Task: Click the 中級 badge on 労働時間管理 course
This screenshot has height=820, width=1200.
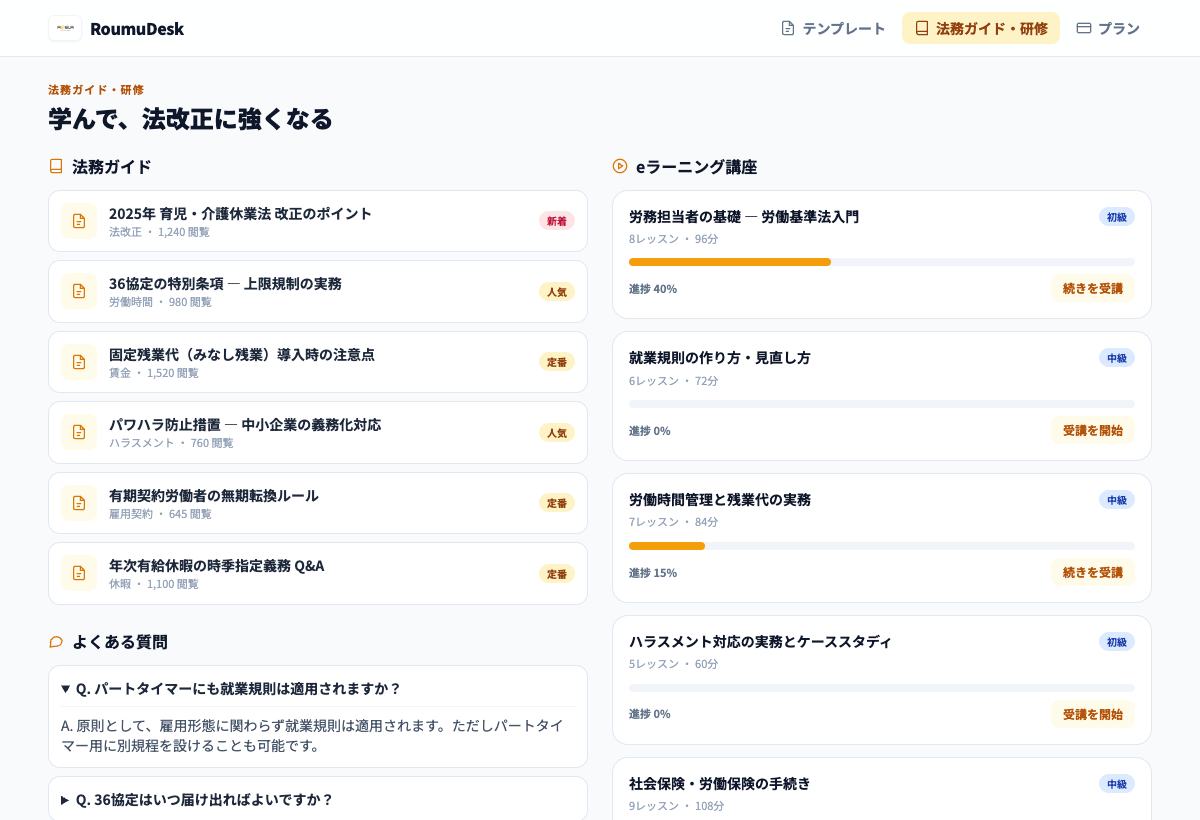Action: coord(1117,500)
